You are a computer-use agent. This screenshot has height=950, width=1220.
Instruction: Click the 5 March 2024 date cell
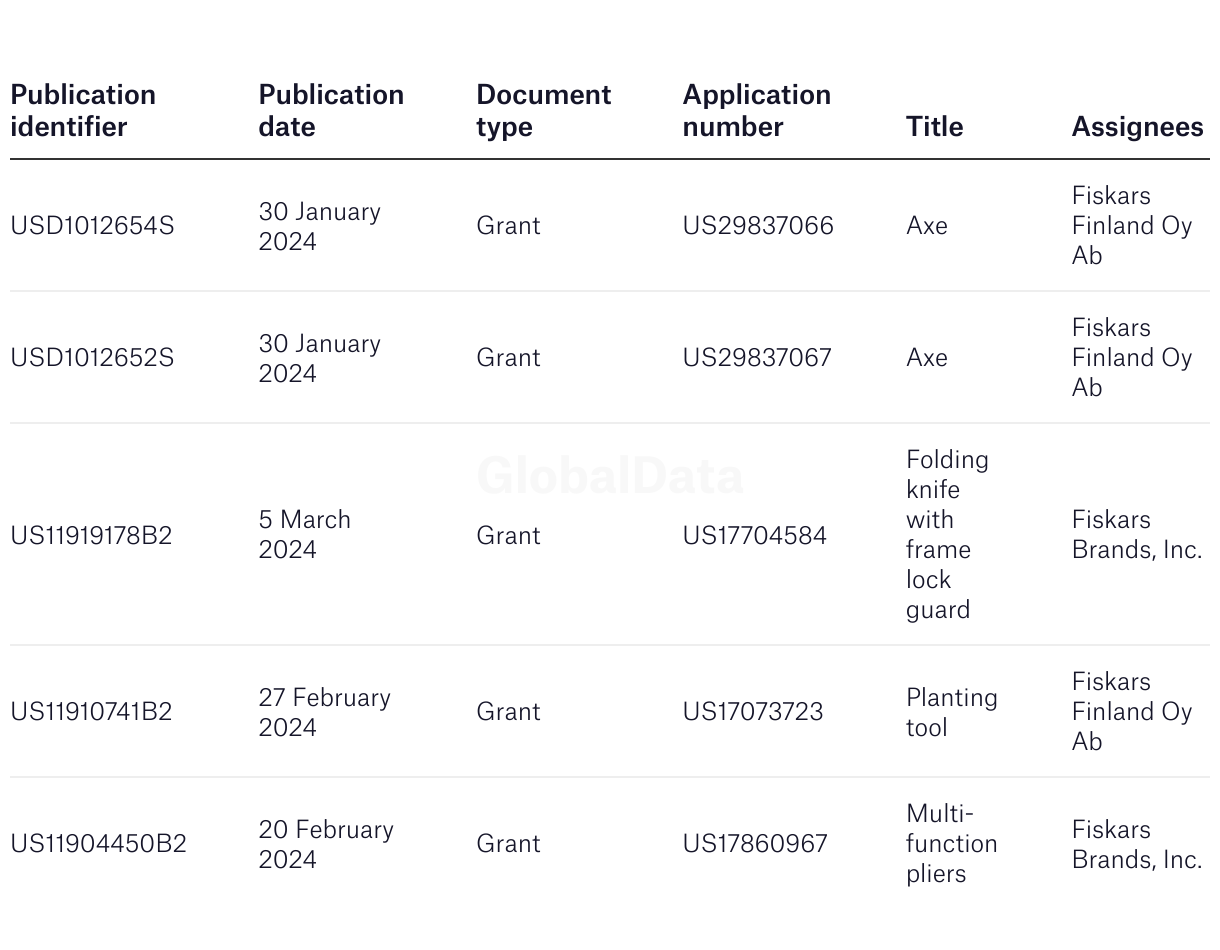click(x=305, y=535)
